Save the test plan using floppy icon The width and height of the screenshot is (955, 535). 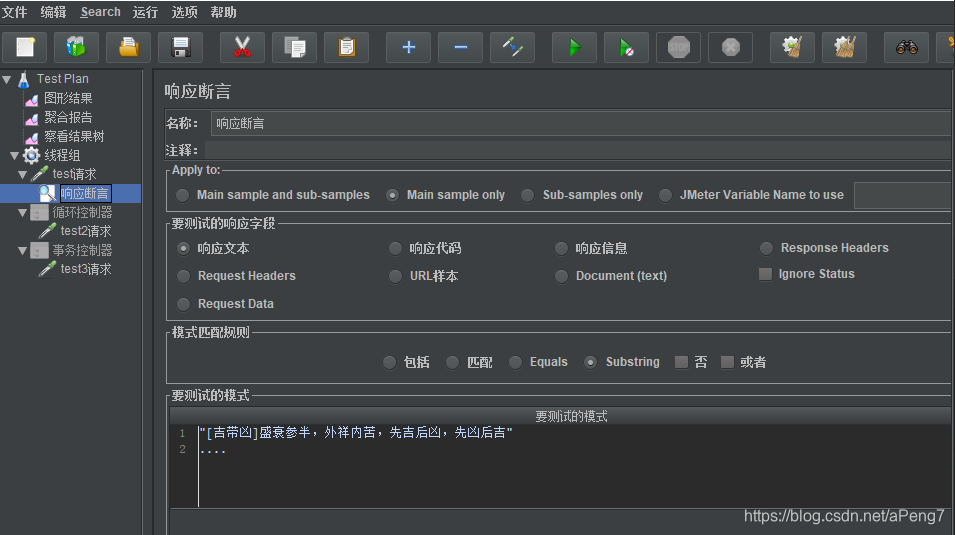pyautogui.click(x=180, y=47)
